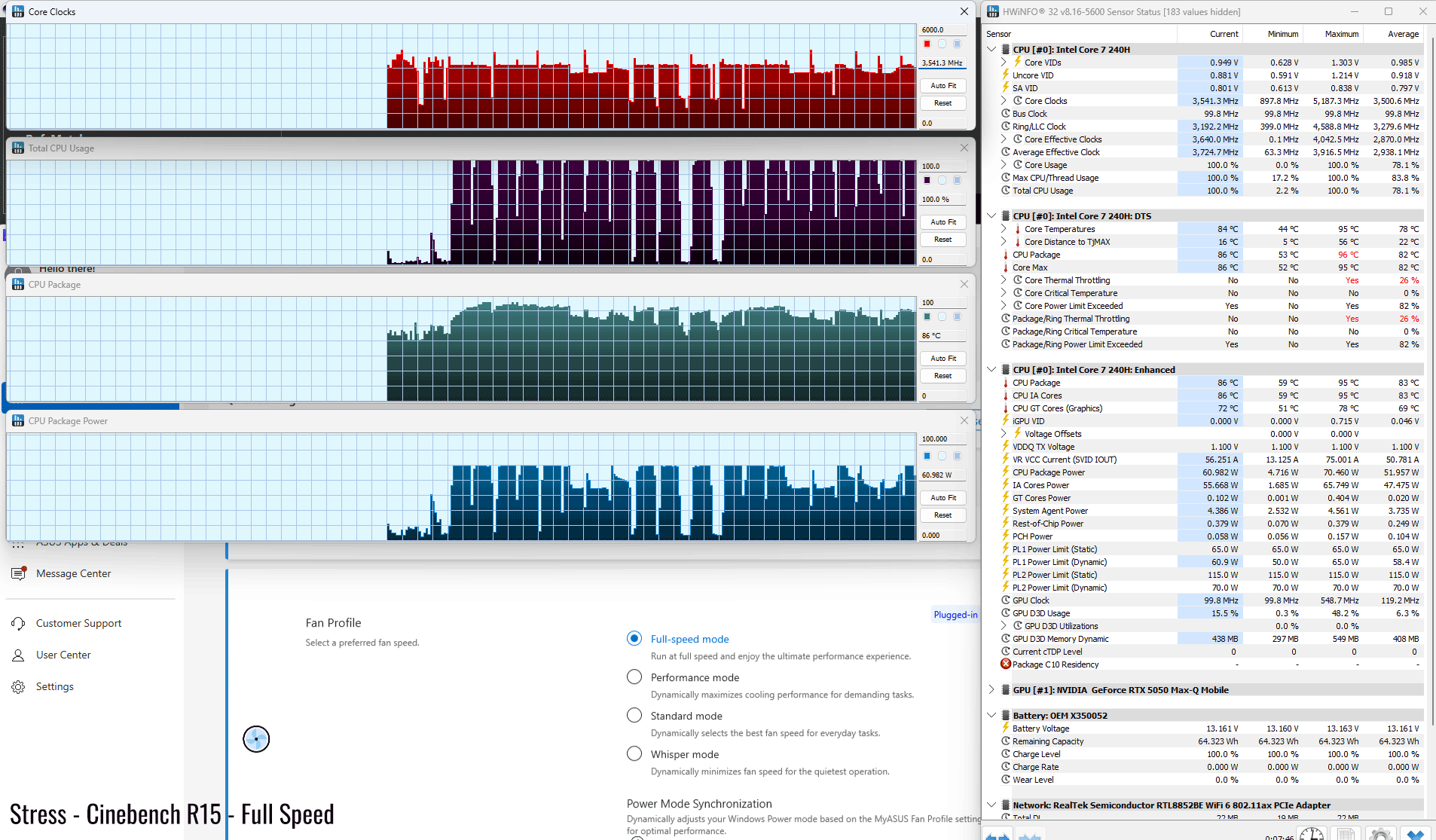Collapse the CPU [#0]: Intel Core 7 240H group

(x=991, y=50)
